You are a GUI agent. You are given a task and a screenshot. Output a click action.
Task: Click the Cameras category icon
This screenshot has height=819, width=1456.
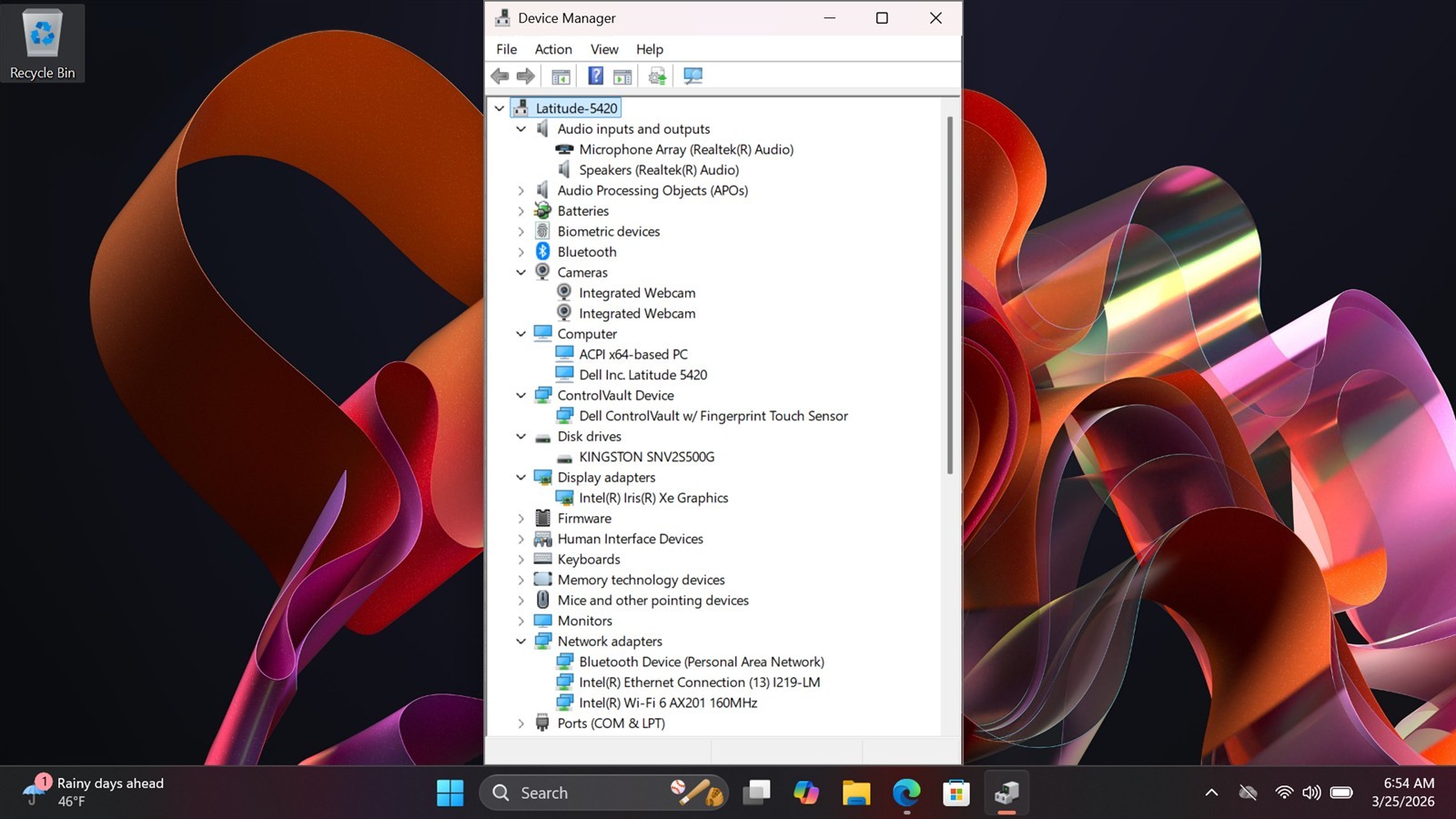point(543,272)
